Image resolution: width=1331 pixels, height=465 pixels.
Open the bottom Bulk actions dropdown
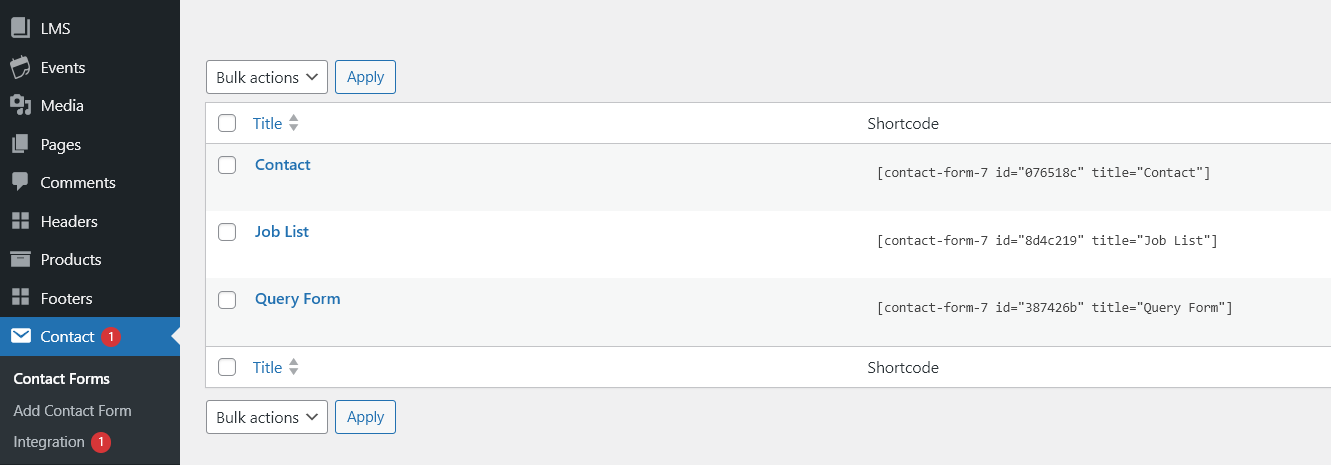267,417
